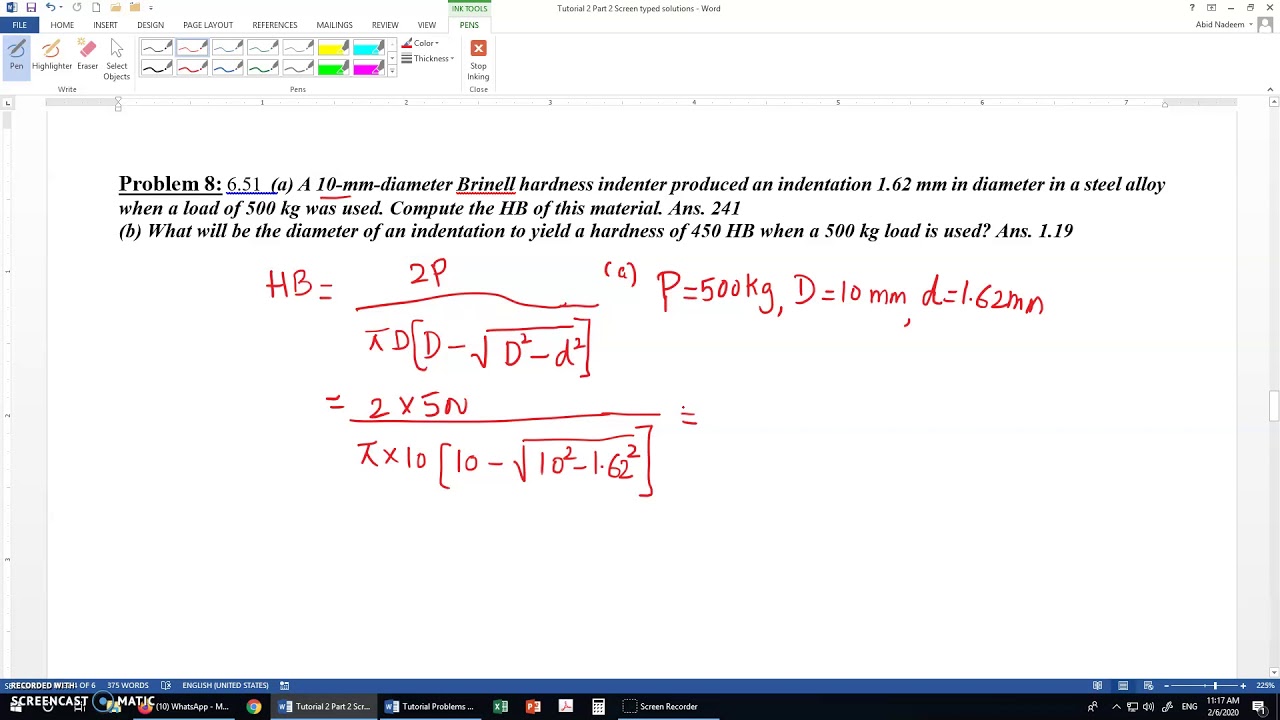
Task: Expand the Pens gallery More arrow
Action: [x=392, y=72]
